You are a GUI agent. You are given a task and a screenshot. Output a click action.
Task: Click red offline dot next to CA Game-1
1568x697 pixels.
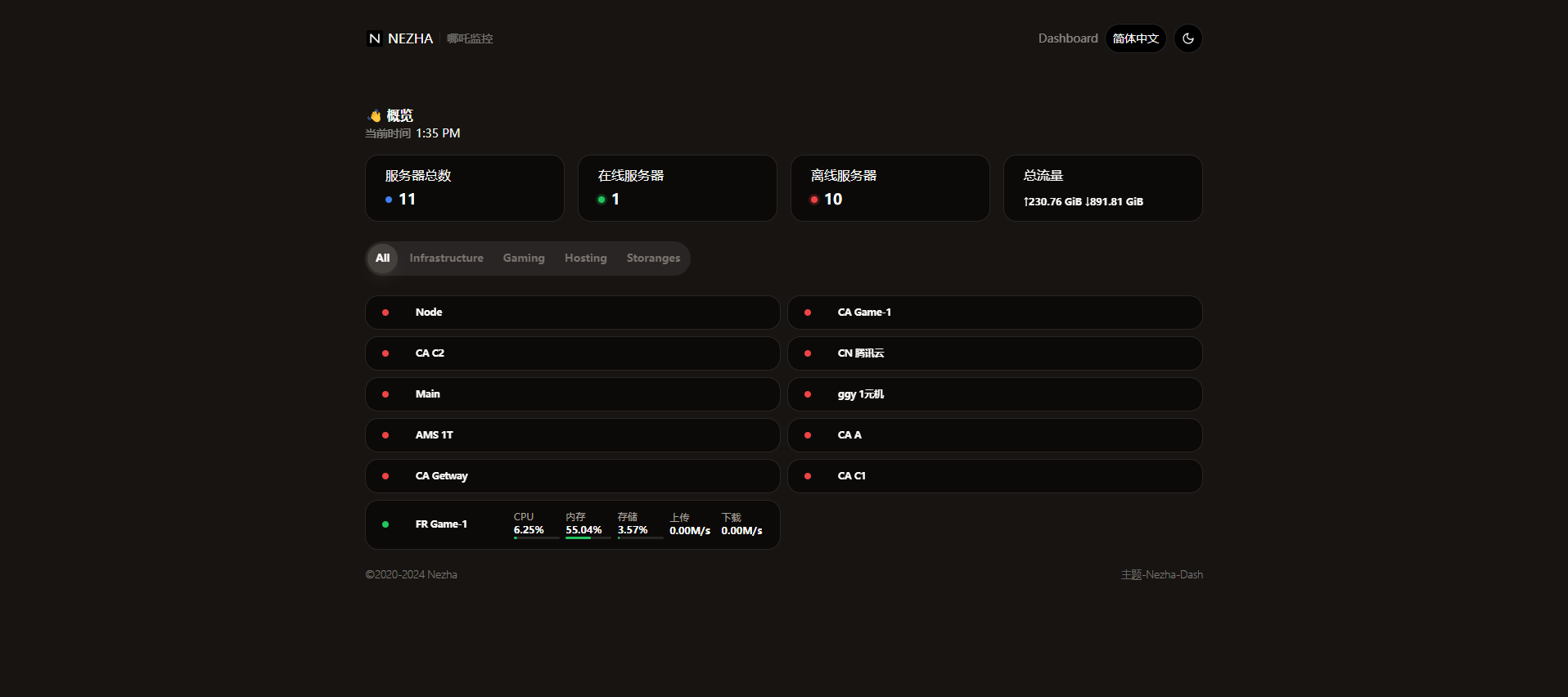(808, 313)
